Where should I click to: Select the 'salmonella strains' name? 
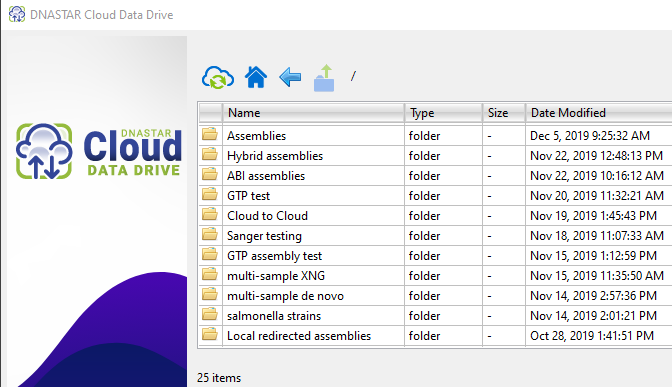[273, 316]
